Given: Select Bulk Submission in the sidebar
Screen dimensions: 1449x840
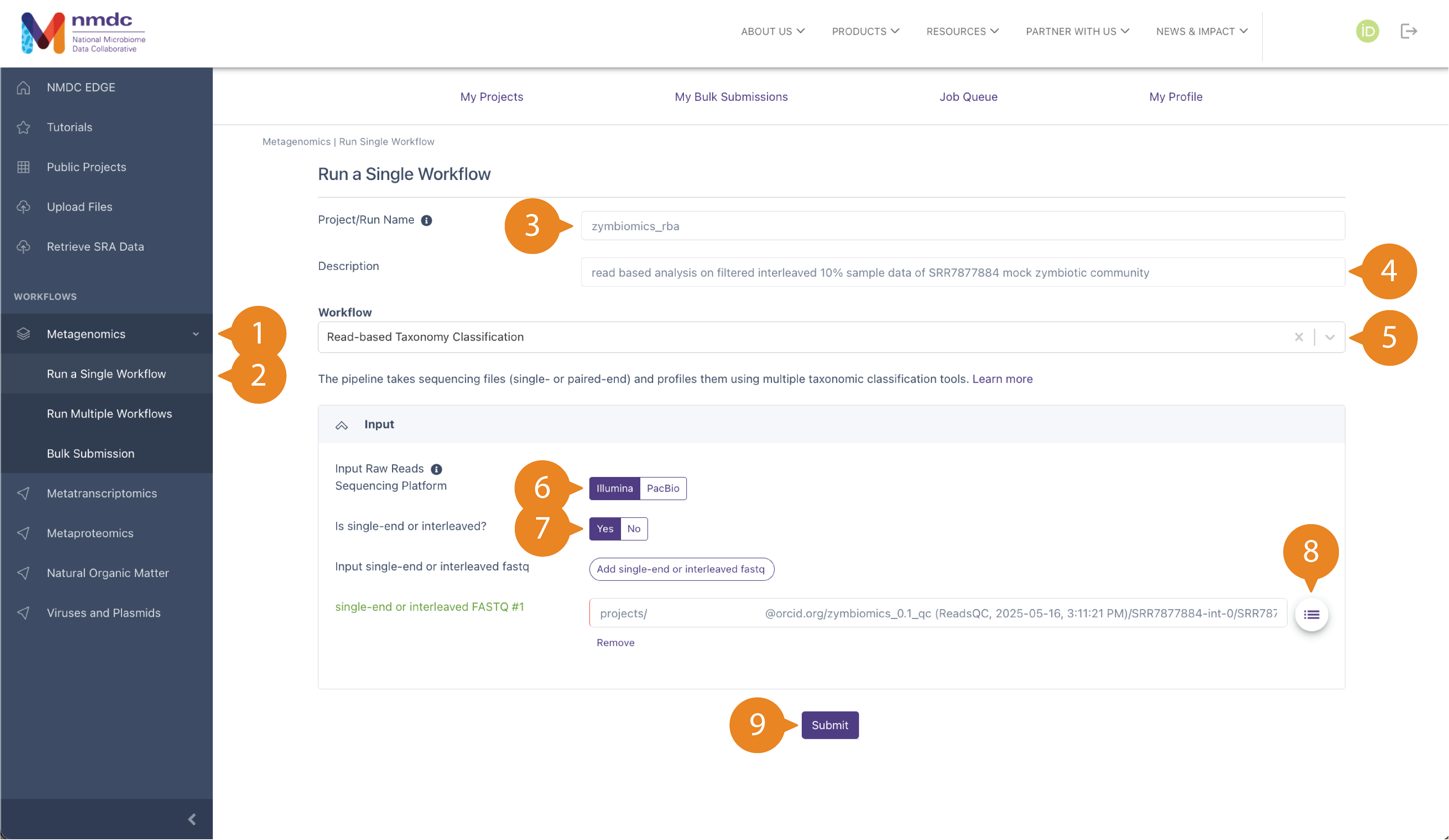Looking at the screenshot, I should point(106,453).
